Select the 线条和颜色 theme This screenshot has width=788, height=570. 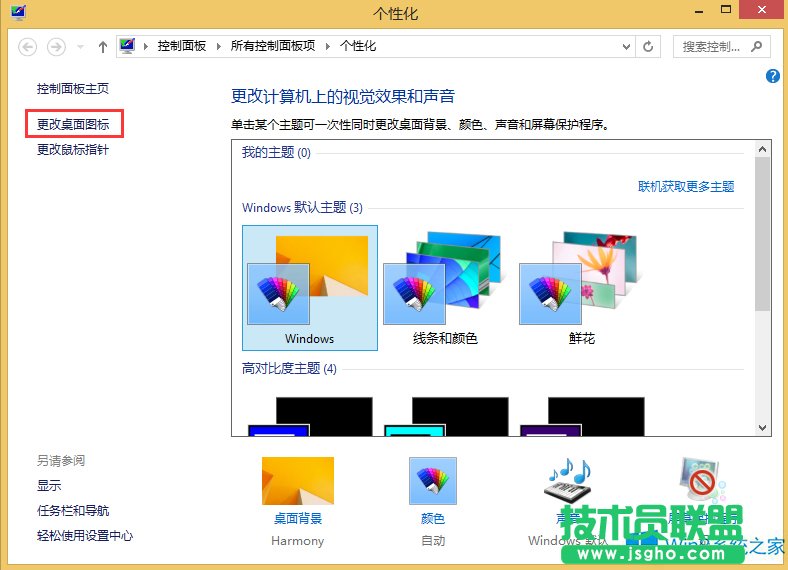pyautogui.click(x=445, y=288)
